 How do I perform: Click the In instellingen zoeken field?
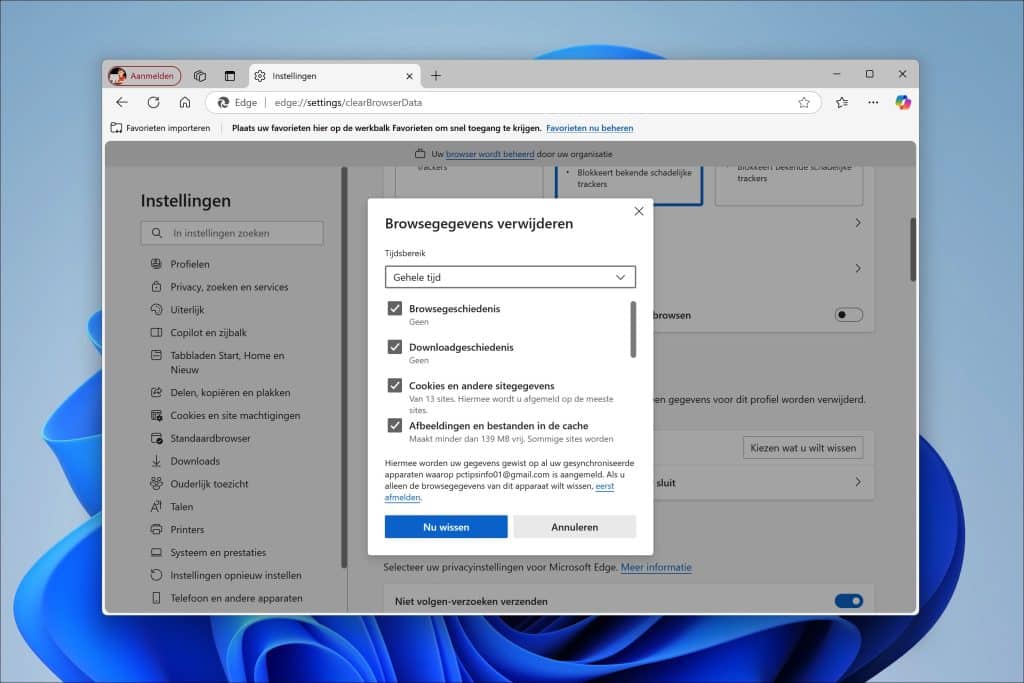point(232,233)
